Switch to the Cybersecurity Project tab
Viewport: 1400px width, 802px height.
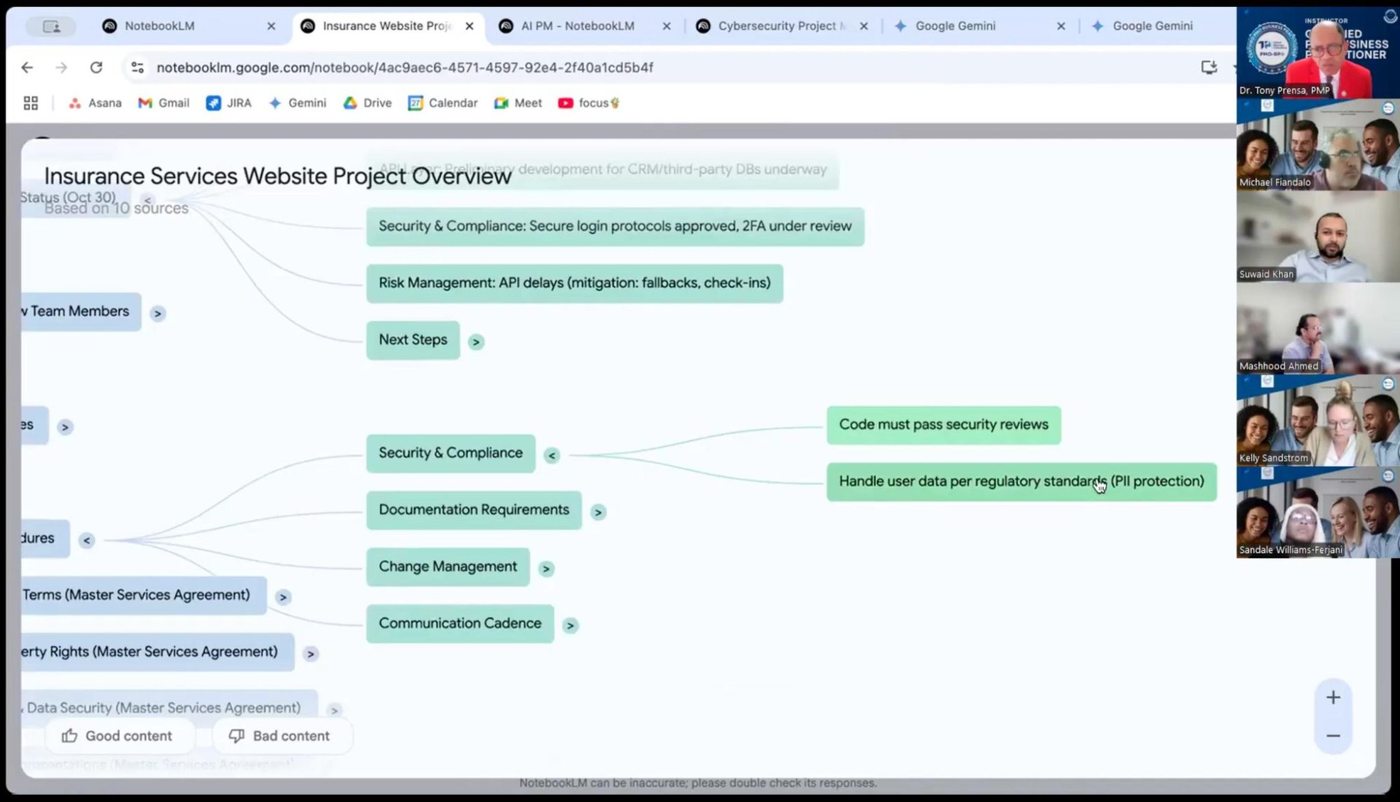tap(782, 25)
